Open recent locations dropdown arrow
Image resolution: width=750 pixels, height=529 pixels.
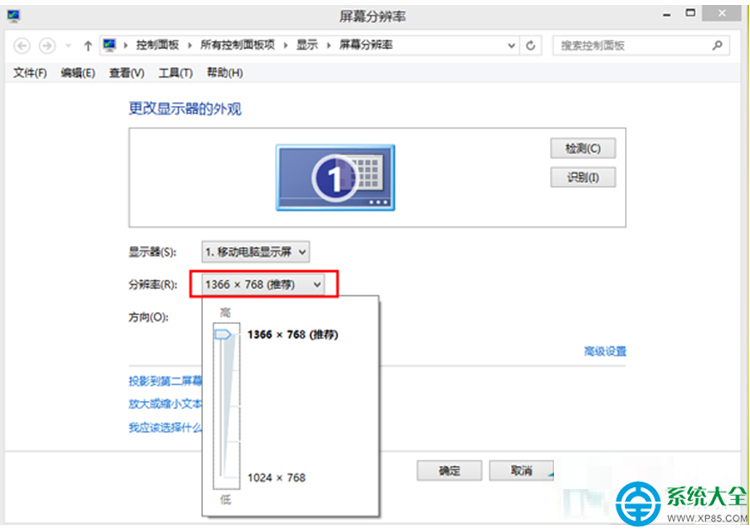(x=68, y=46)
